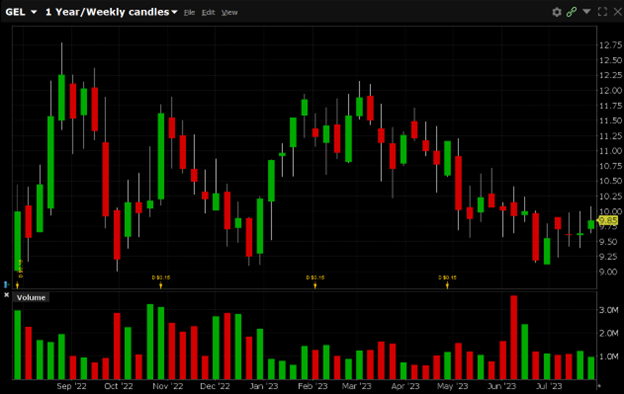This screenshot has width=624, height=394.
Task: Click the 3.0M volume axis label
Action: click(609, 310)
